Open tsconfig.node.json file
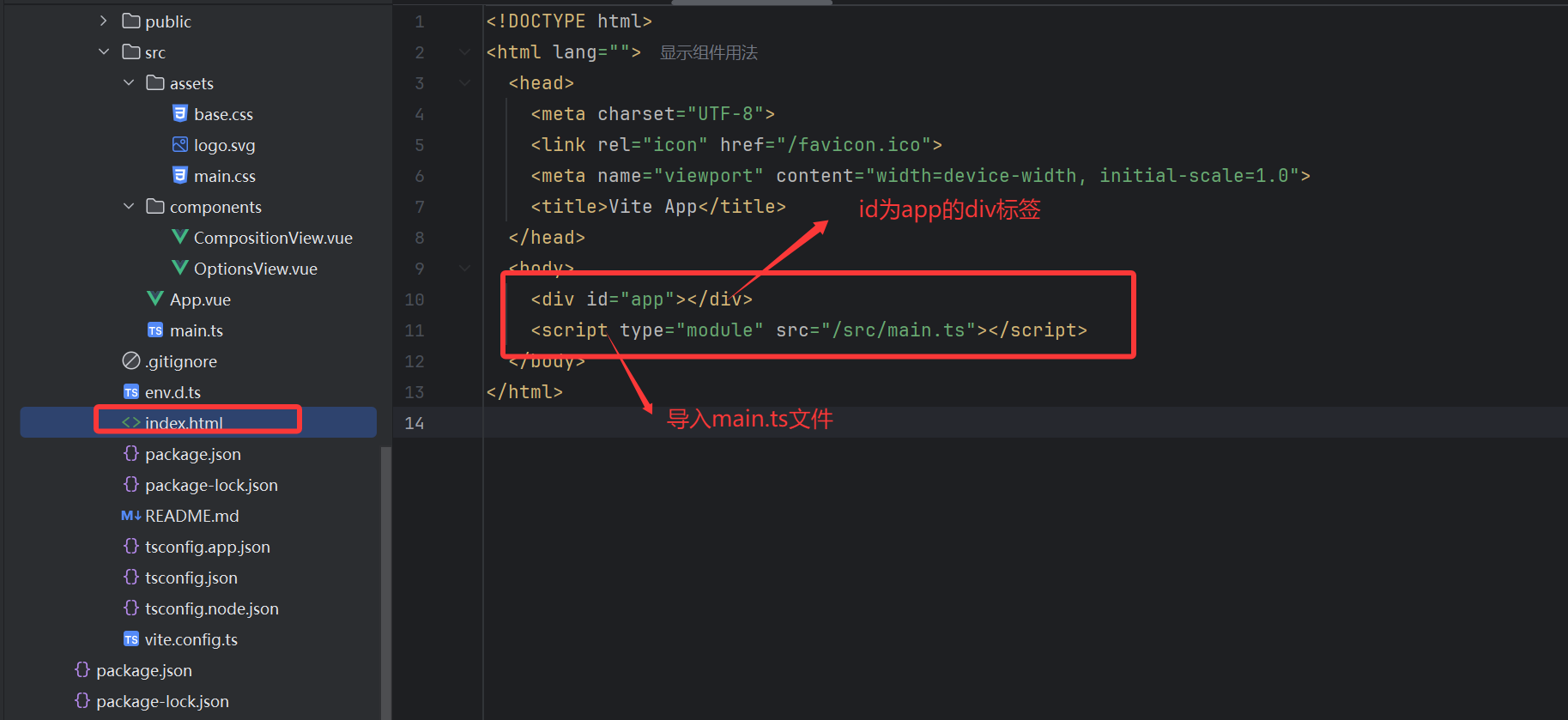Screen dimensions: 1568x720 click(212, 608)
